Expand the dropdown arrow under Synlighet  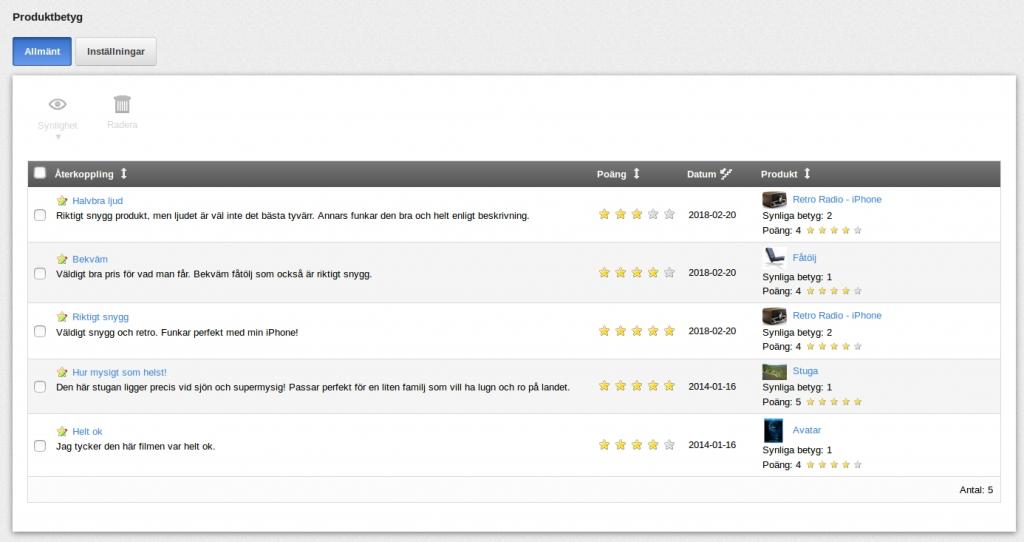point(58,137)
